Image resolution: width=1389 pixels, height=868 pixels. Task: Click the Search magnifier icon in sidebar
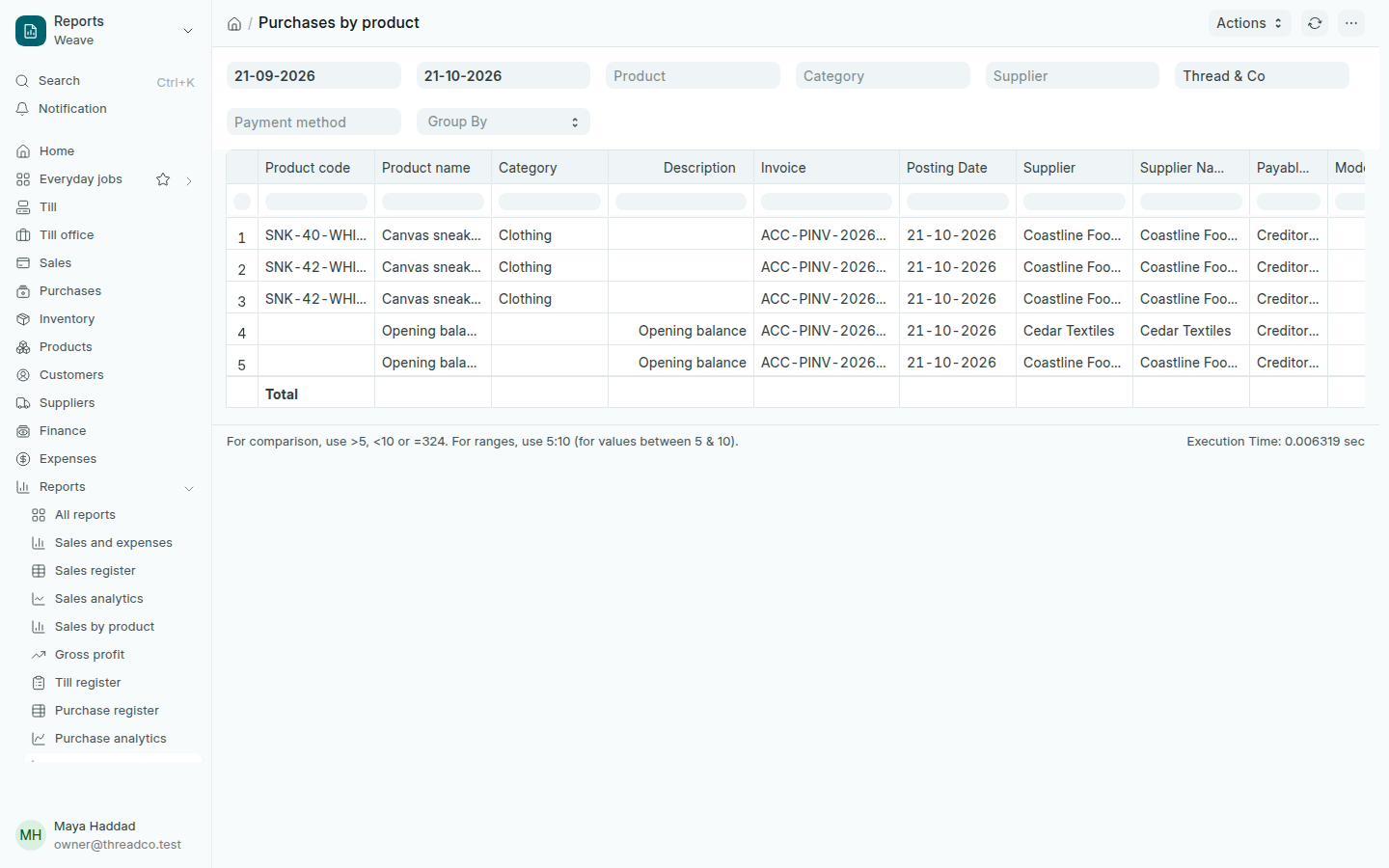pyautogui.click(x=22, y=81)
